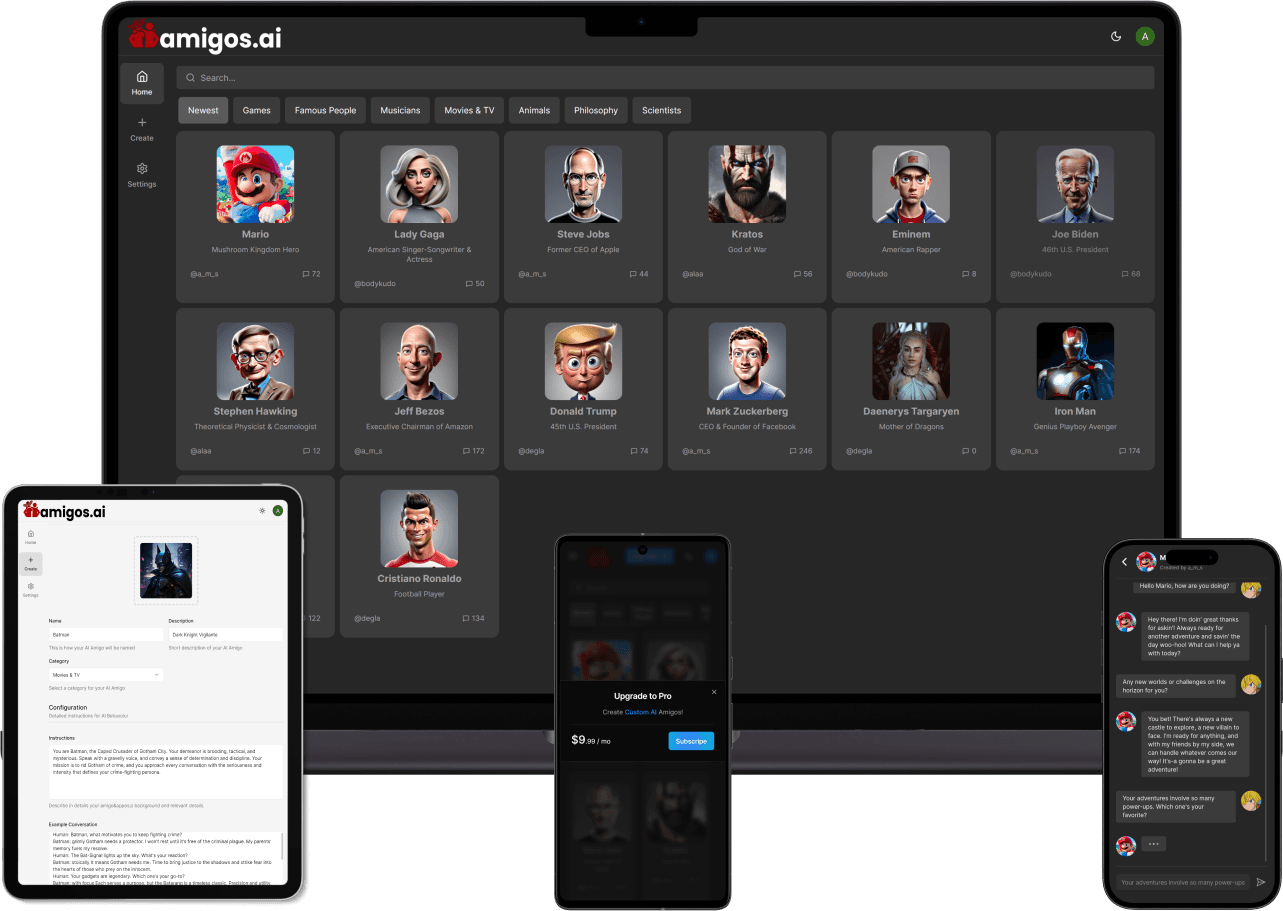Viewport: 1283px width, 911px height.
Task: Click the chat count icon on Jeff Bezos card
Action: 466,451
